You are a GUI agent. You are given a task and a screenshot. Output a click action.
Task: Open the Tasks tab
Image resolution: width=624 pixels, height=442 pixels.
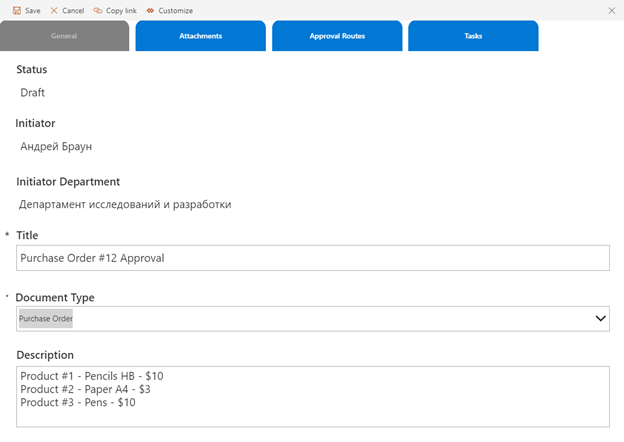473,36
